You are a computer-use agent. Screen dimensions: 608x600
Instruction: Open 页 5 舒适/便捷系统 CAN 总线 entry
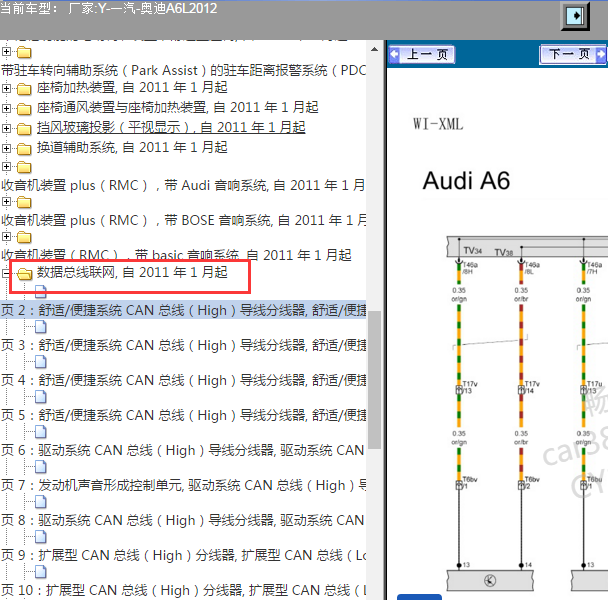pos(183,415)
